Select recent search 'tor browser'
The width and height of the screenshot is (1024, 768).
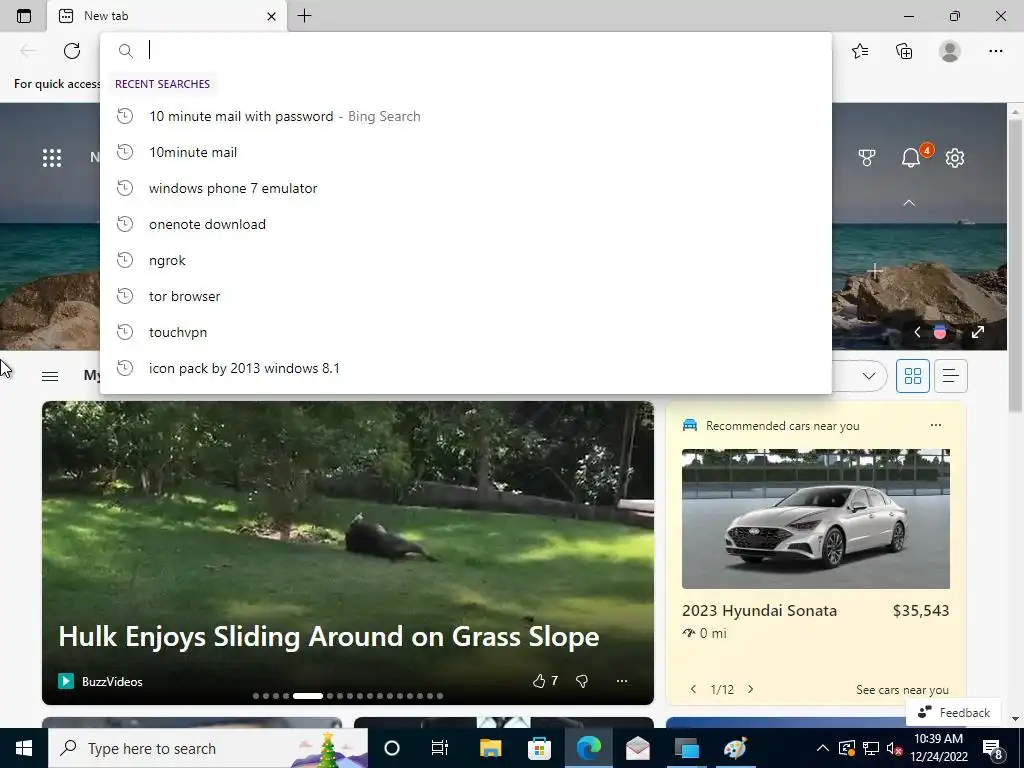coord(466,296)
